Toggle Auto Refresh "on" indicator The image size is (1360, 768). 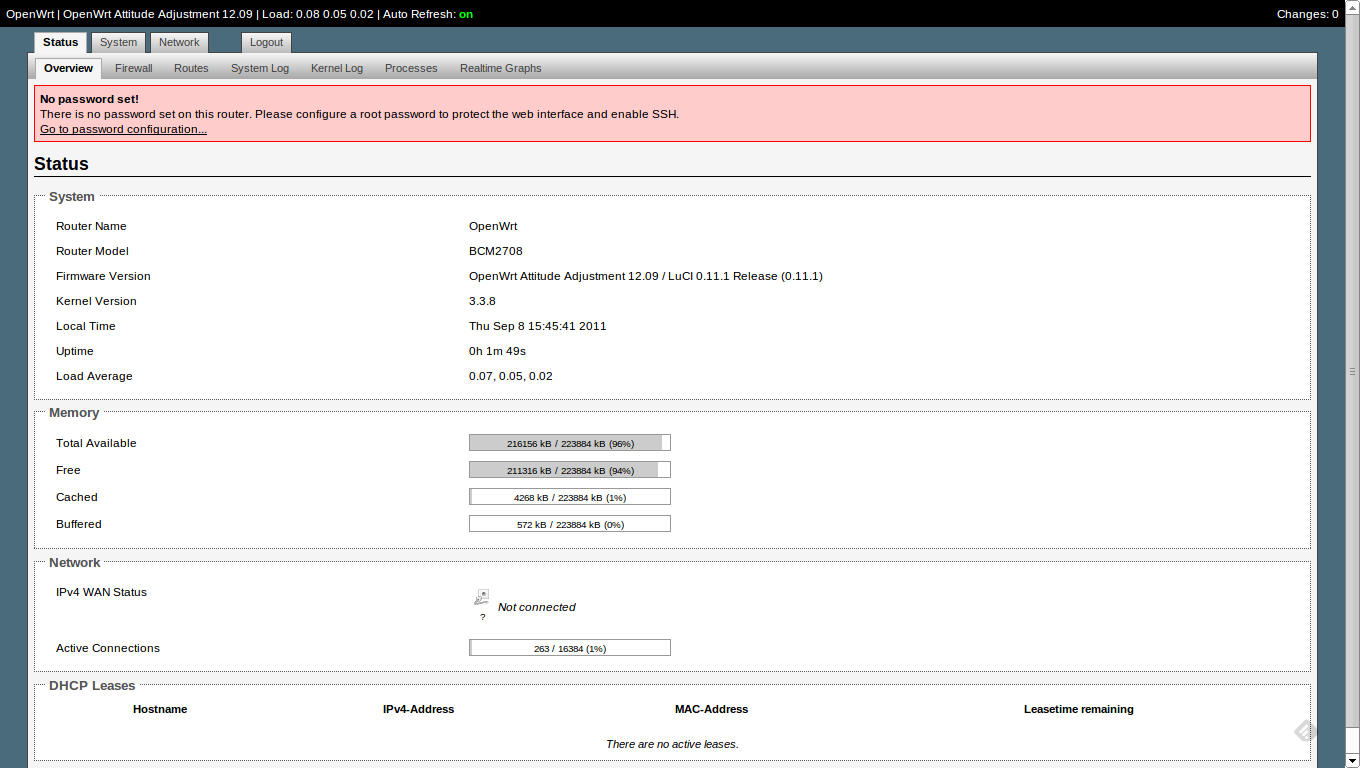click(x=466, y=14)
